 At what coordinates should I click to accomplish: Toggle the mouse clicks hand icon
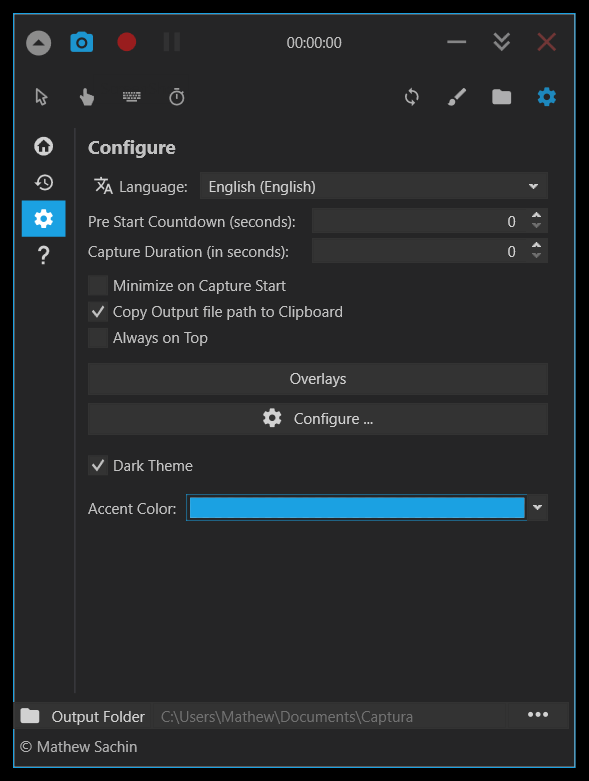(87, 97)
